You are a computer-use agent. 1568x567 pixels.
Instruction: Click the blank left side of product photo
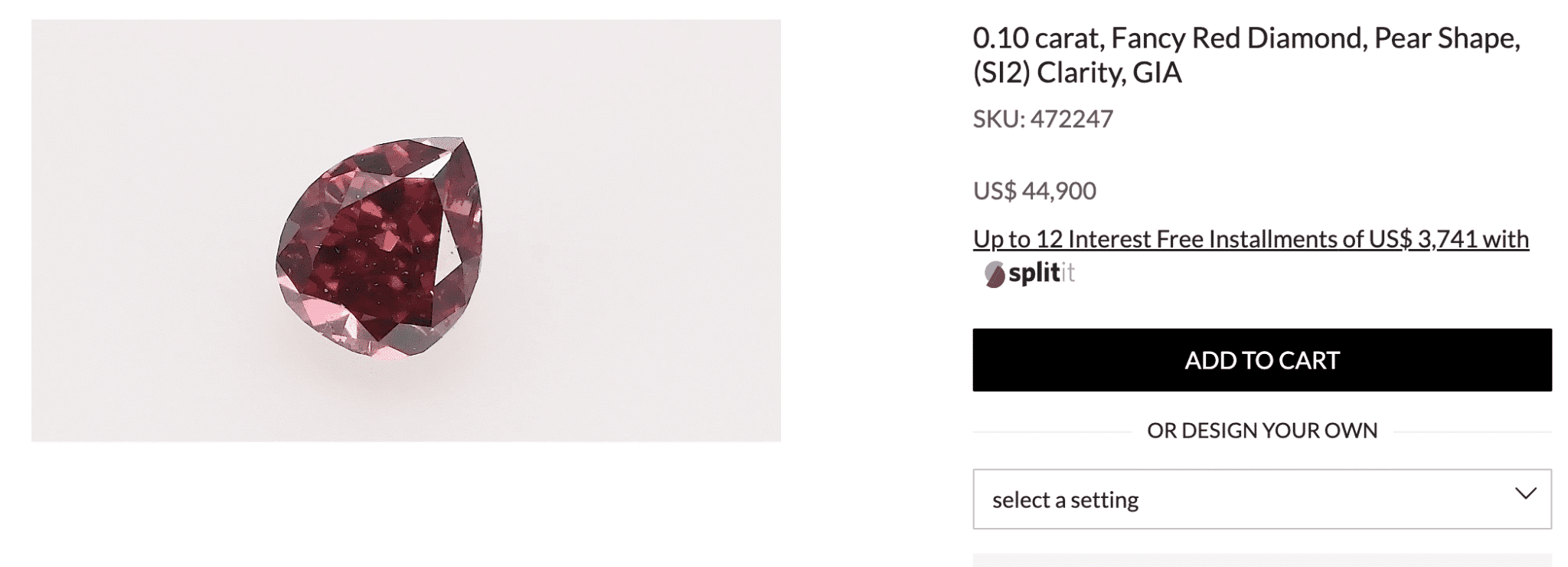click(138, 230)
